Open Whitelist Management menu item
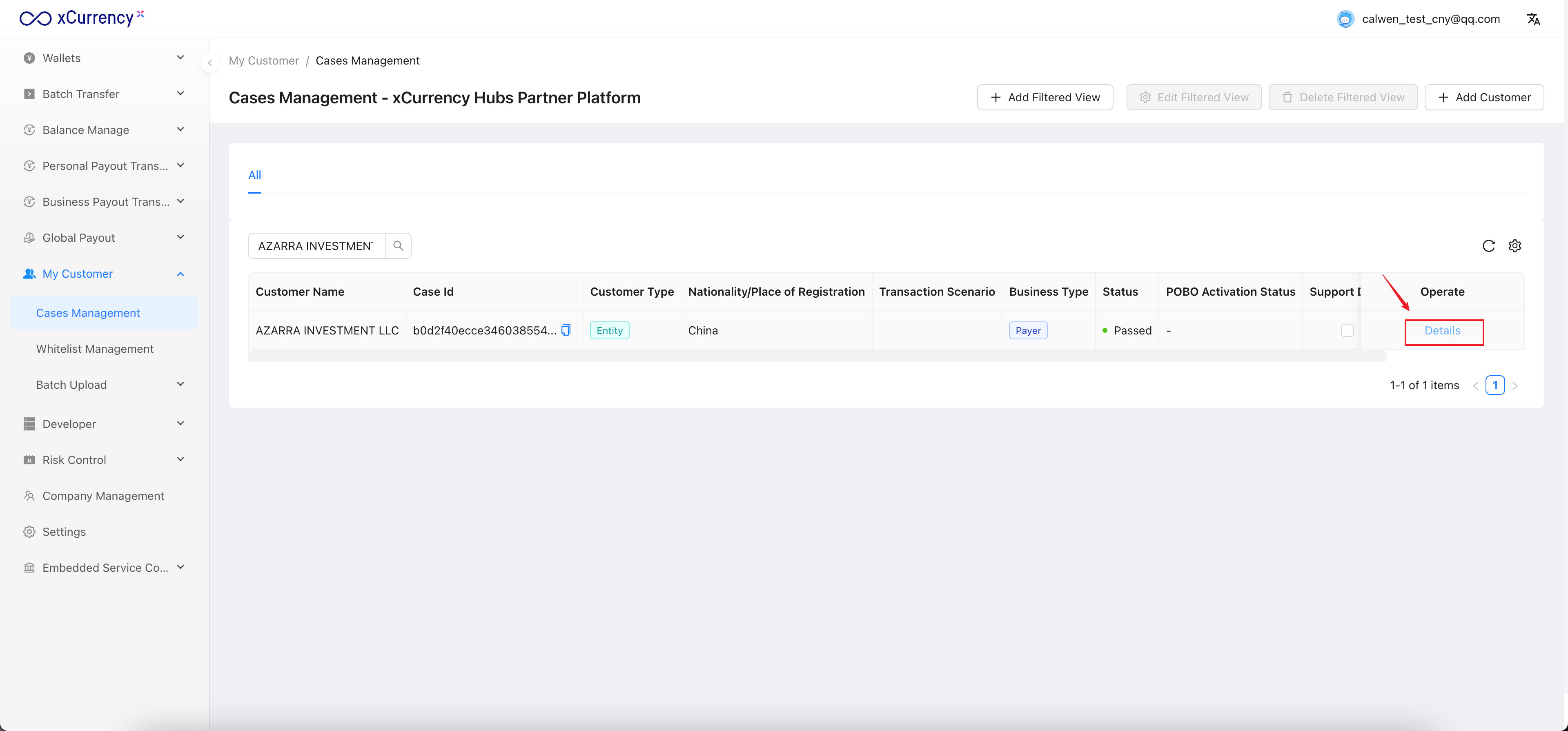The image size is (1568, 731). pos(95,349)
